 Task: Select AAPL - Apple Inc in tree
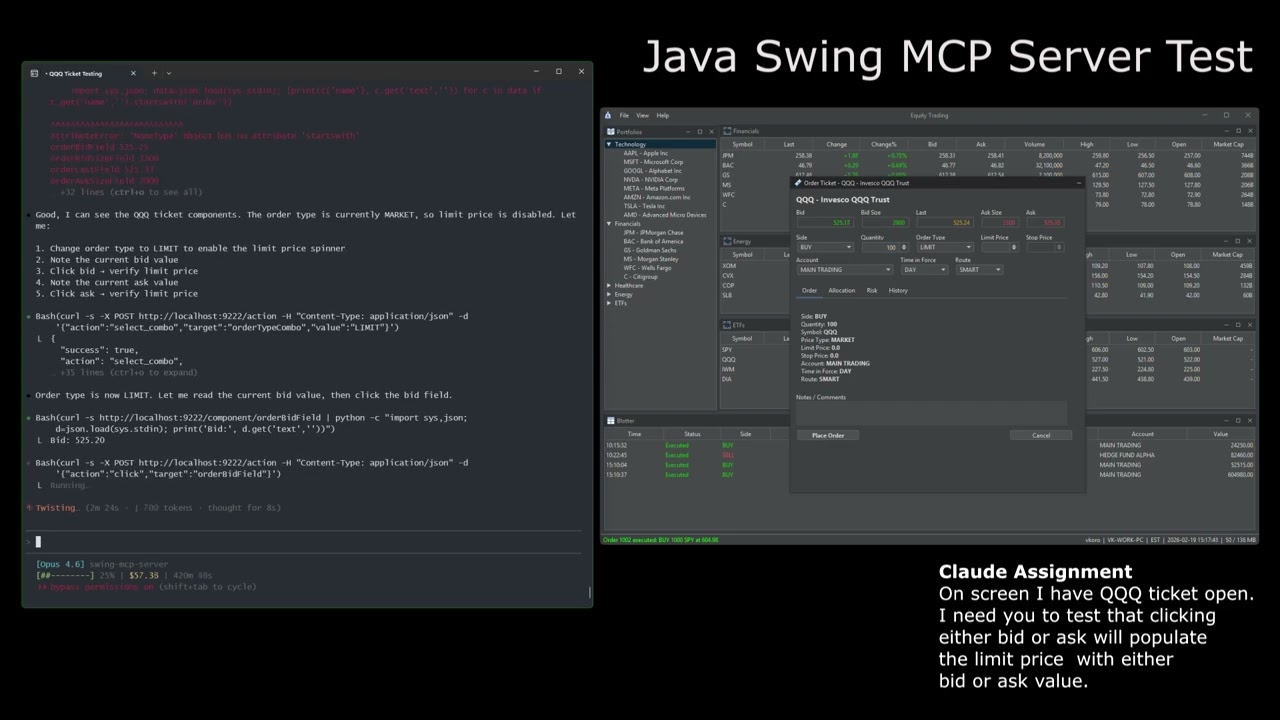(645, 153)
